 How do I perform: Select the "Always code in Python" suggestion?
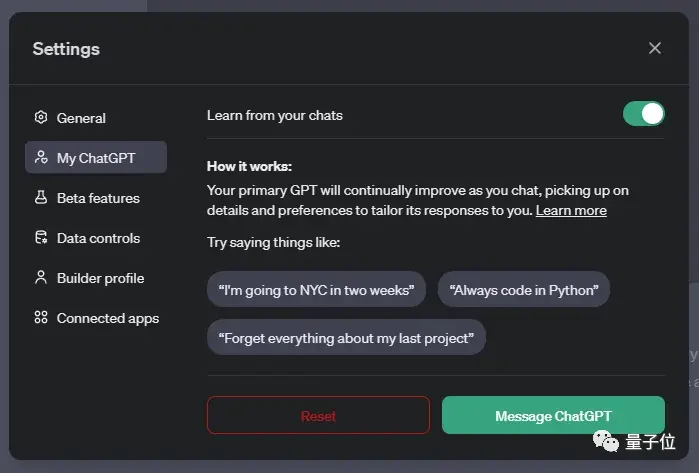tap(524, 290)
